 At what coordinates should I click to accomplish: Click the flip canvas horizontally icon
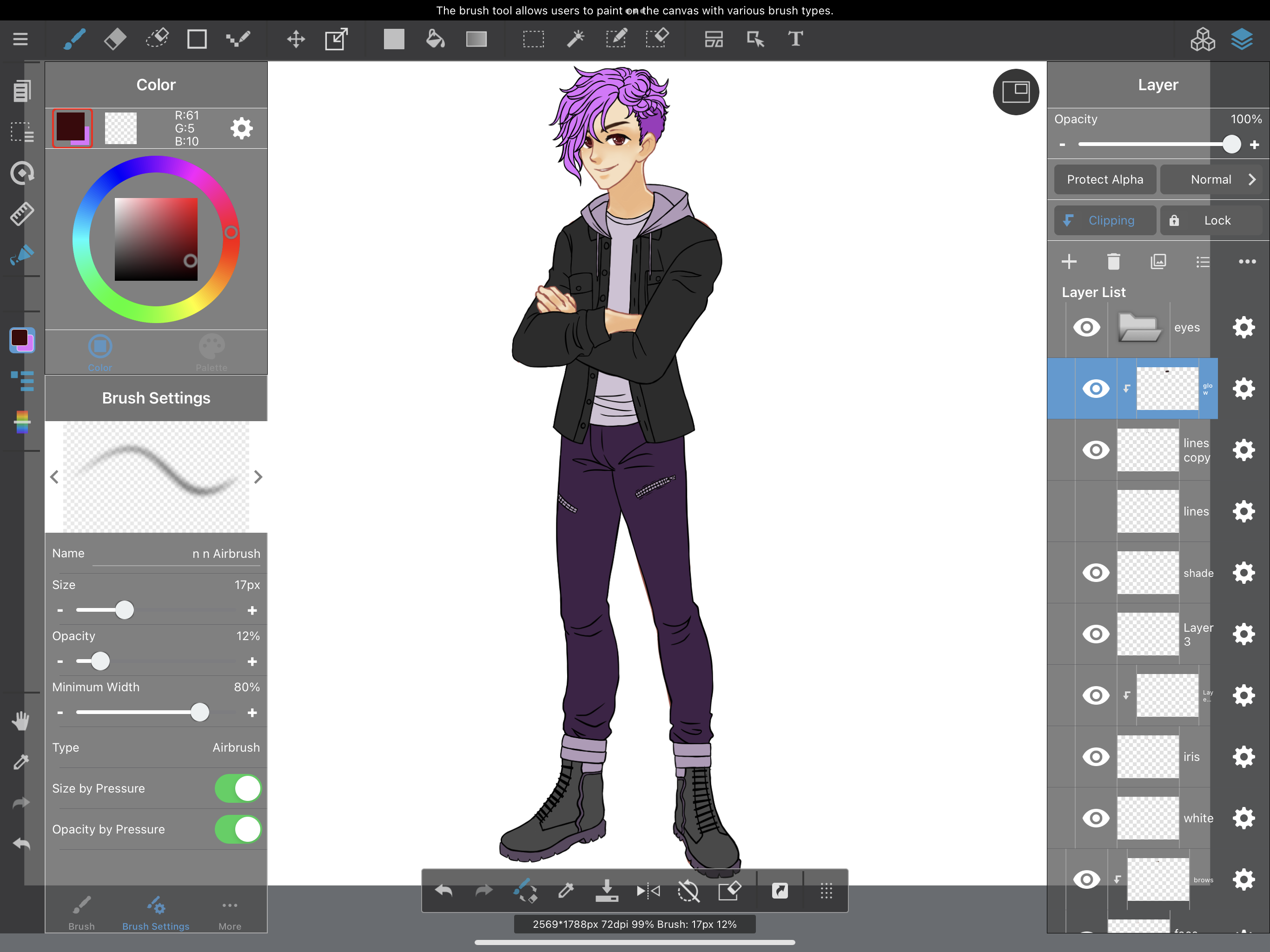pos(648,891)
